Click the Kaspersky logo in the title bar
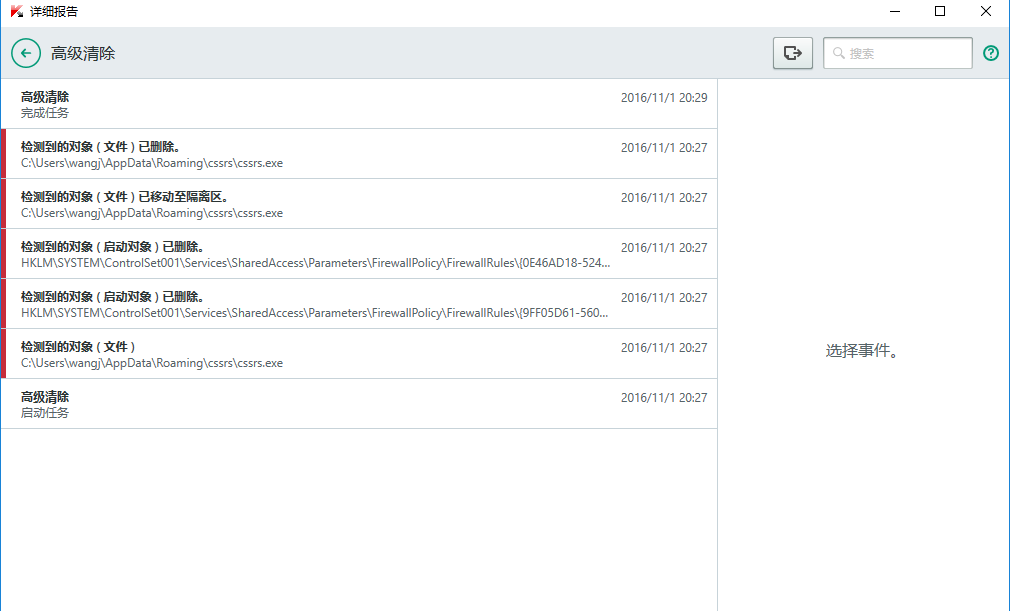The height and width of the screenshot is (611, 1010). coord(16,12)
